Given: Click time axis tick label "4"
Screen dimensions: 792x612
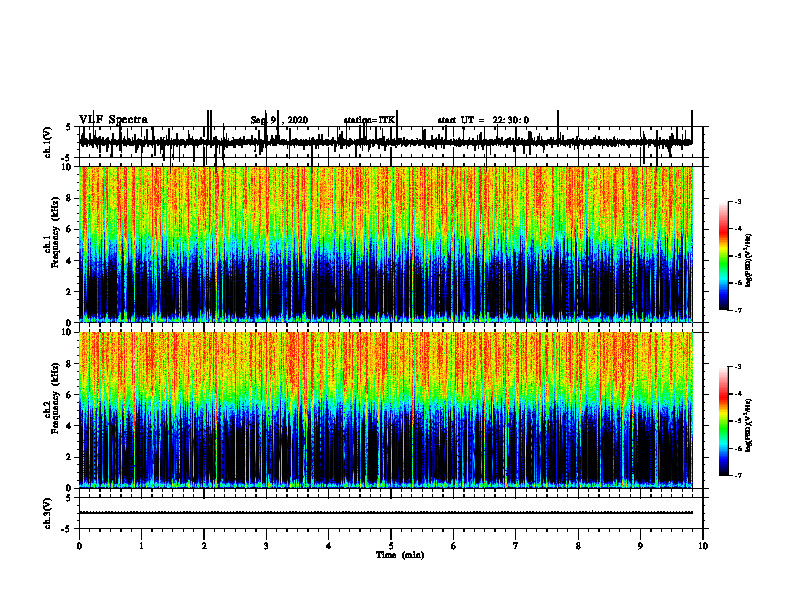Looking at the screenshot, I should pos(329,546).
